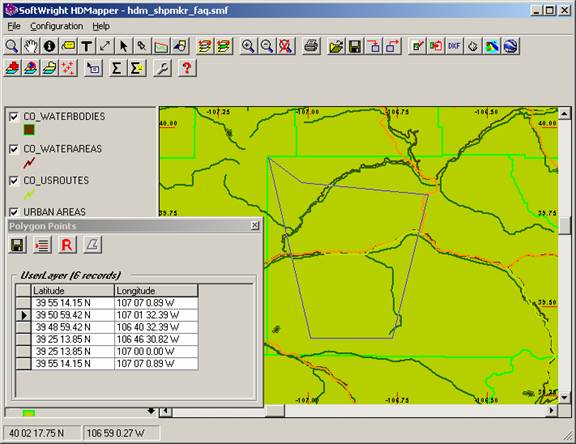Click the zoom in plus magnifier

coord(248,46)
